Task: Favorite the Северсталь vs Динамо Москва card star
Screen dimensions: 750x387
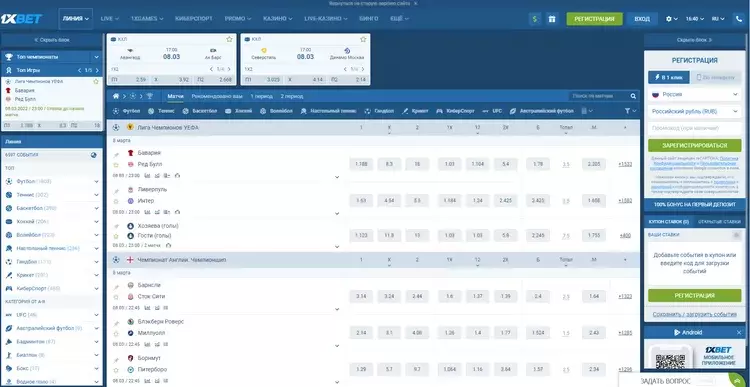Action: (x=363, y=39)
